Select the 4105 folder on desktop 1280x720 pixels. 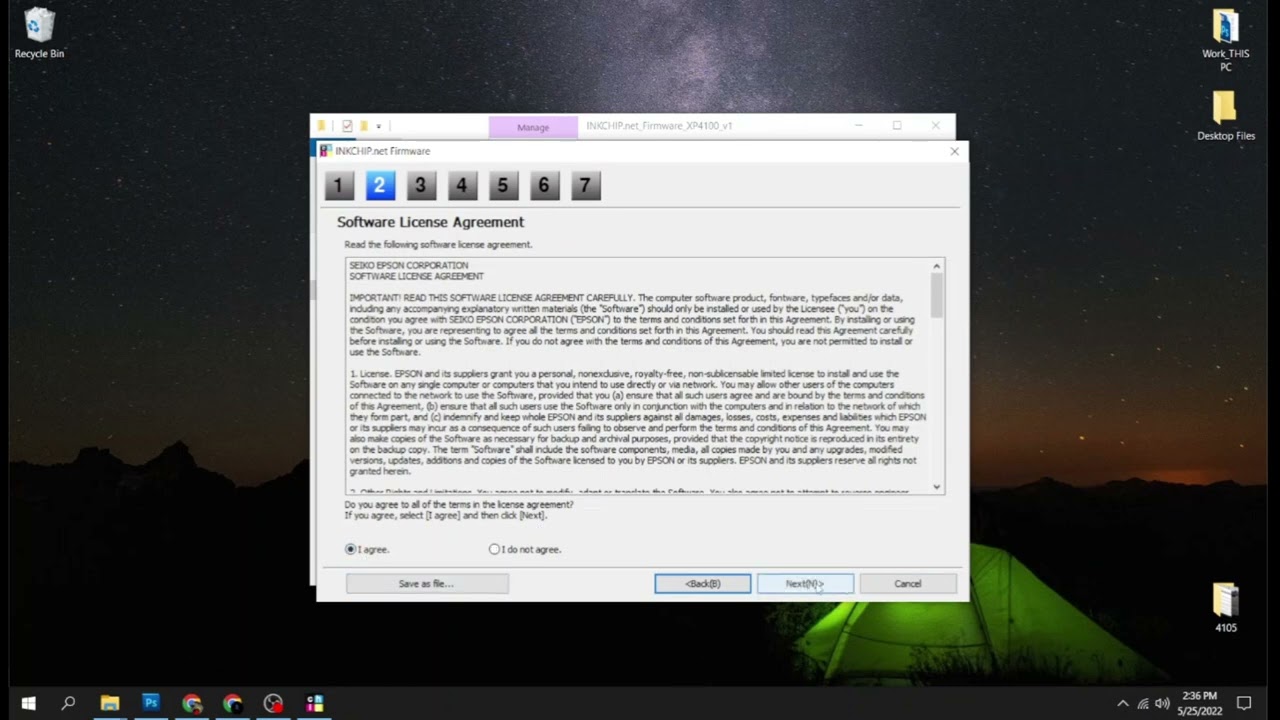coord(1225,607)
